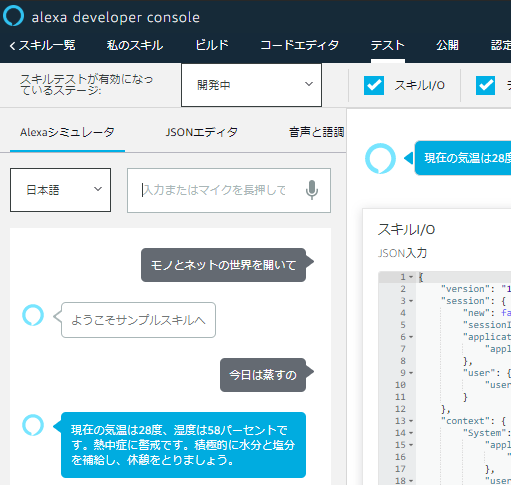Click the microphone icon in input box
This screenshot has width=511, height=485.
pyautogui.click(x=312, y=190)
